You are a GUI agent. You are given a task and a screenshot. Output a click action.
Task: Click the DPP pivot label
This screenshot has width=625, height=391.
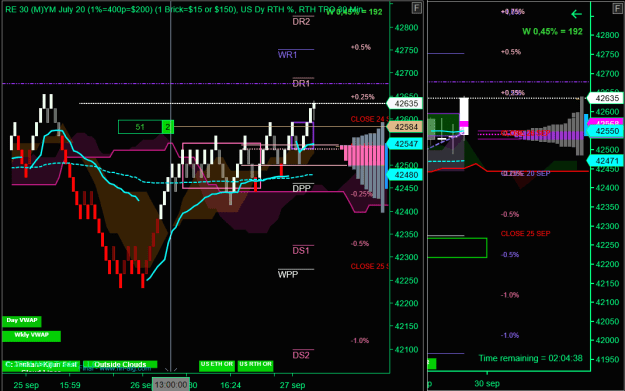click(x=301, y=189)
